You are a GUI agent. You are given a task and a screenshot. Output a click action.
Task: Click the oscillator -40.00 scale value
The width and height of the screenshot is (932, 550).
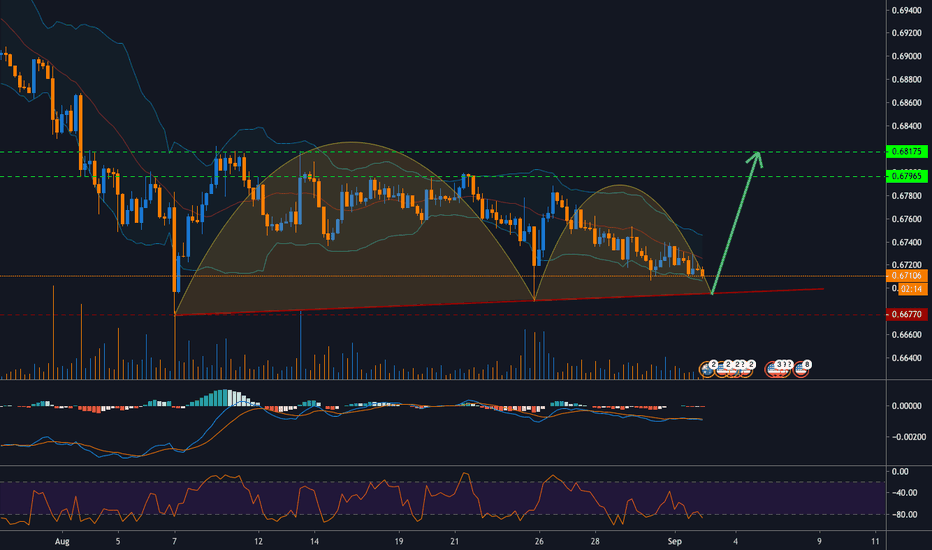[906, 493]
